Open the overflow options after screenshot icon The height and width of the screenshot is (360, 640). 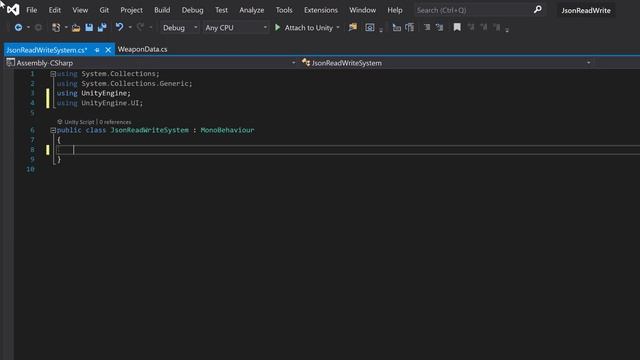(381, 29)
